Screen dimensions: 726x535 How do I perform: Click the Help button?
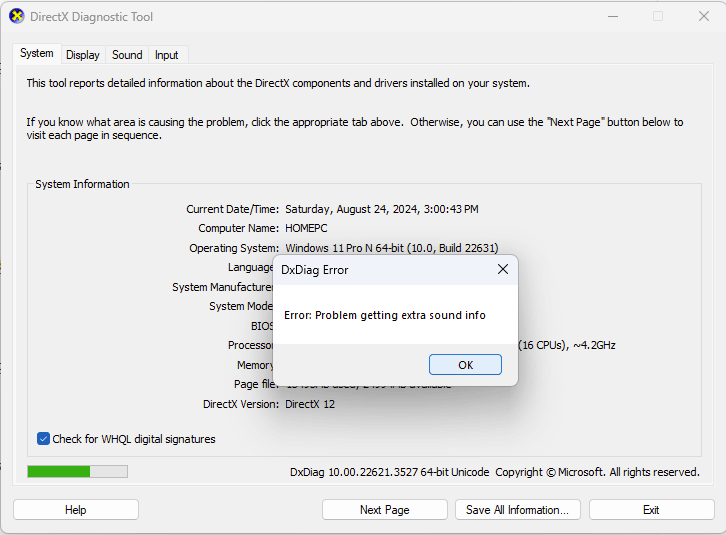point(75,510)
